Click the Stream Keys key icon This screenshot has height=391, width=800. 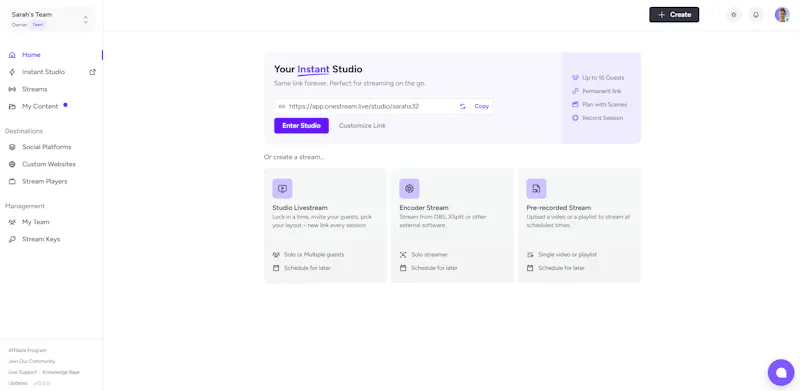point(12,239)
